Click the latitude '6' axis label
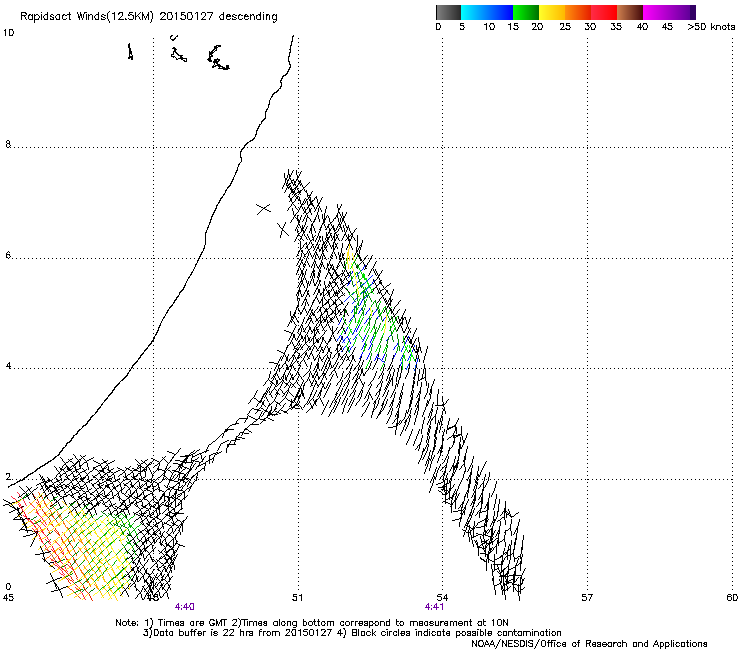The height and width of the screenshot is (650, 740). point(8,255)
